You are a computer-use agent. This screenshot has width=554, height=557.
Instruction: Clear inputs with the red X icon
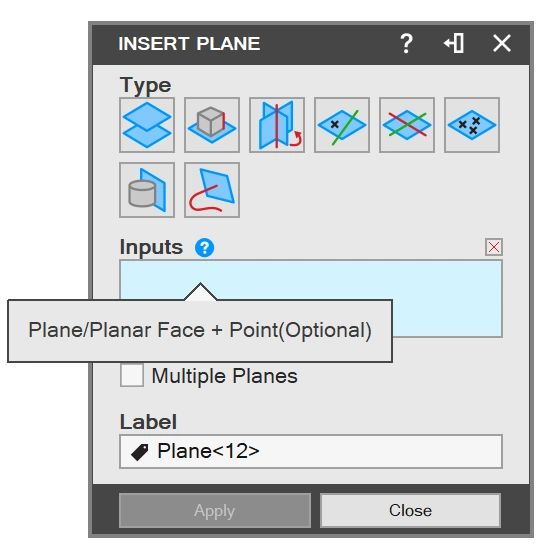coord(494,247)
